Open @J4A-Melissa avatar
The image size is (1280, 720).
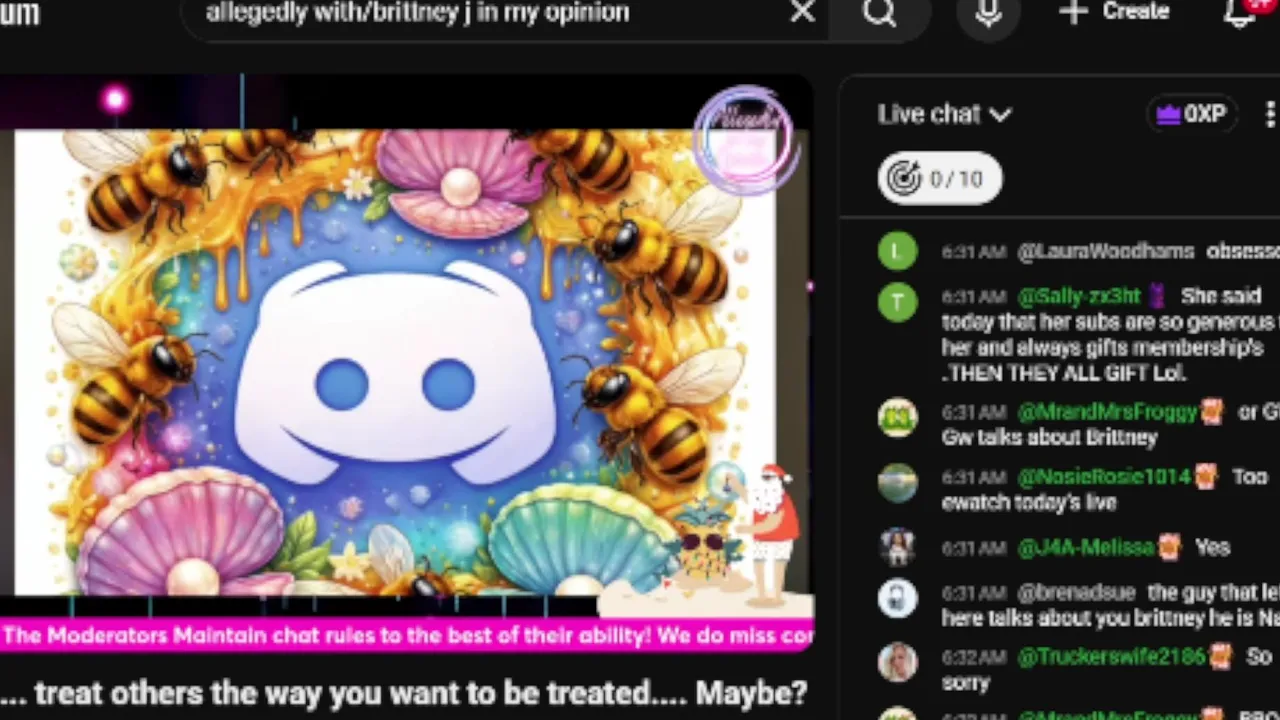tap(897, 546)
